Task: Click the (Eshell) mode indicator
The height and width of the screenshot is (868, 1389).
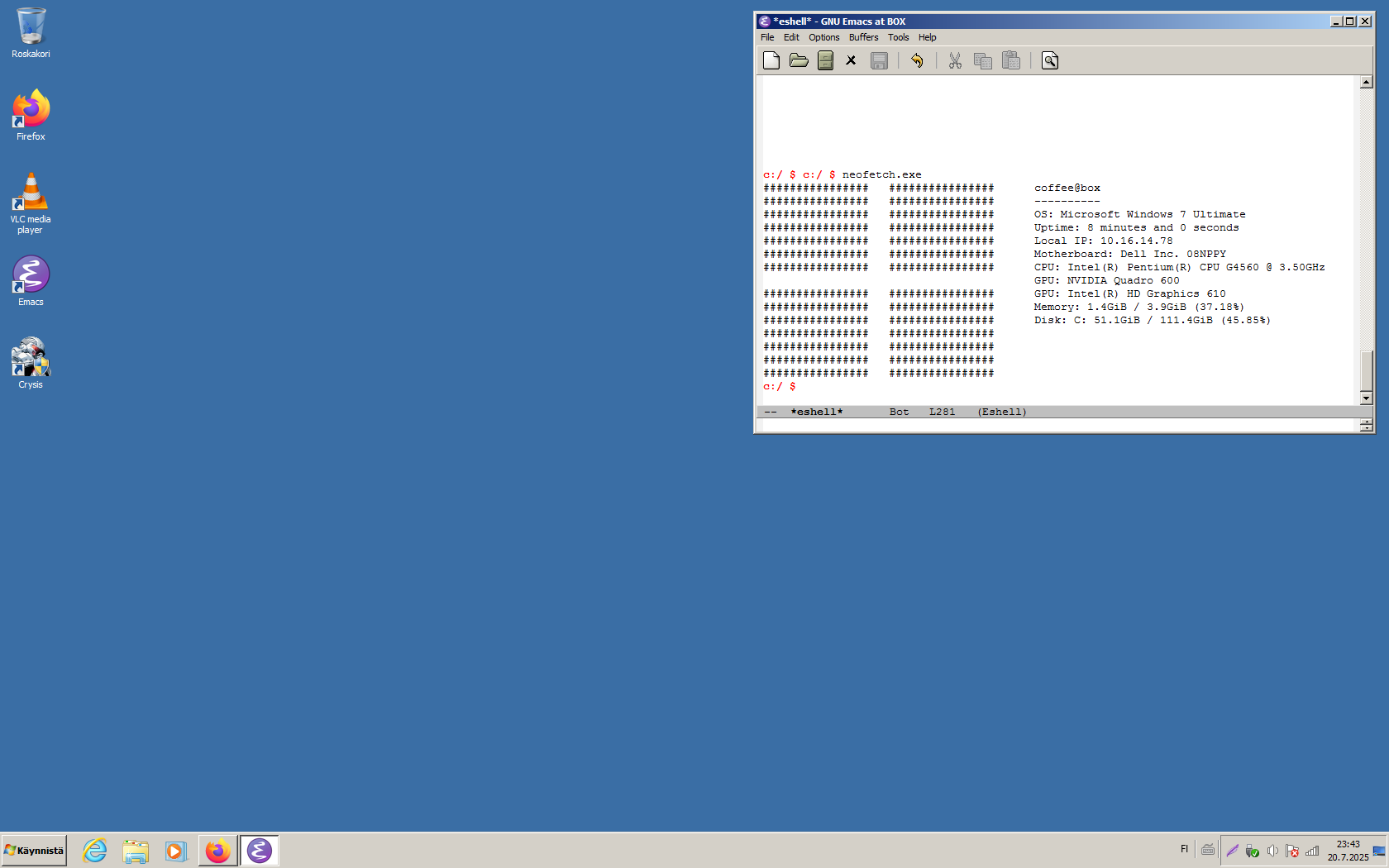Action: 1002,412
